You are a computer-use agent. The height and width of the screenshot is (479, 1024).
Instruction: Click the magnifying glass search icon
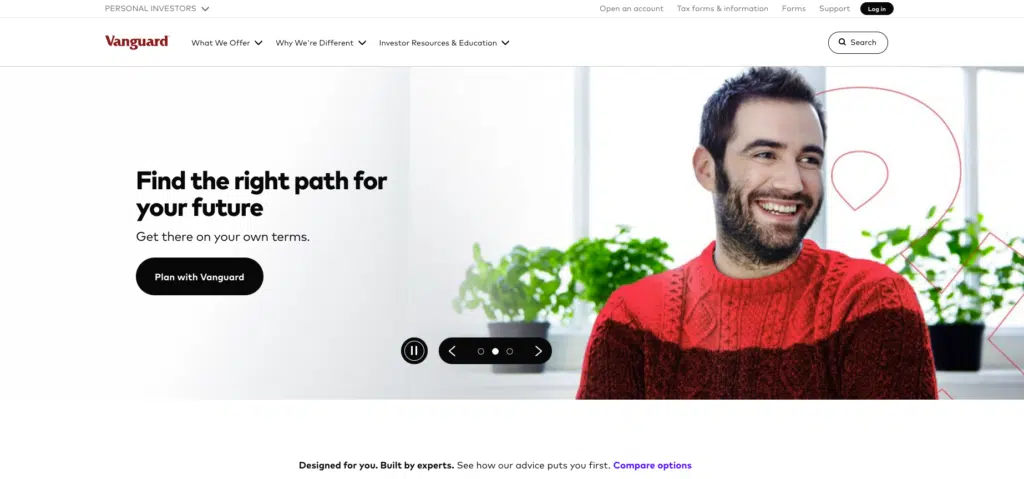[842, 42]
